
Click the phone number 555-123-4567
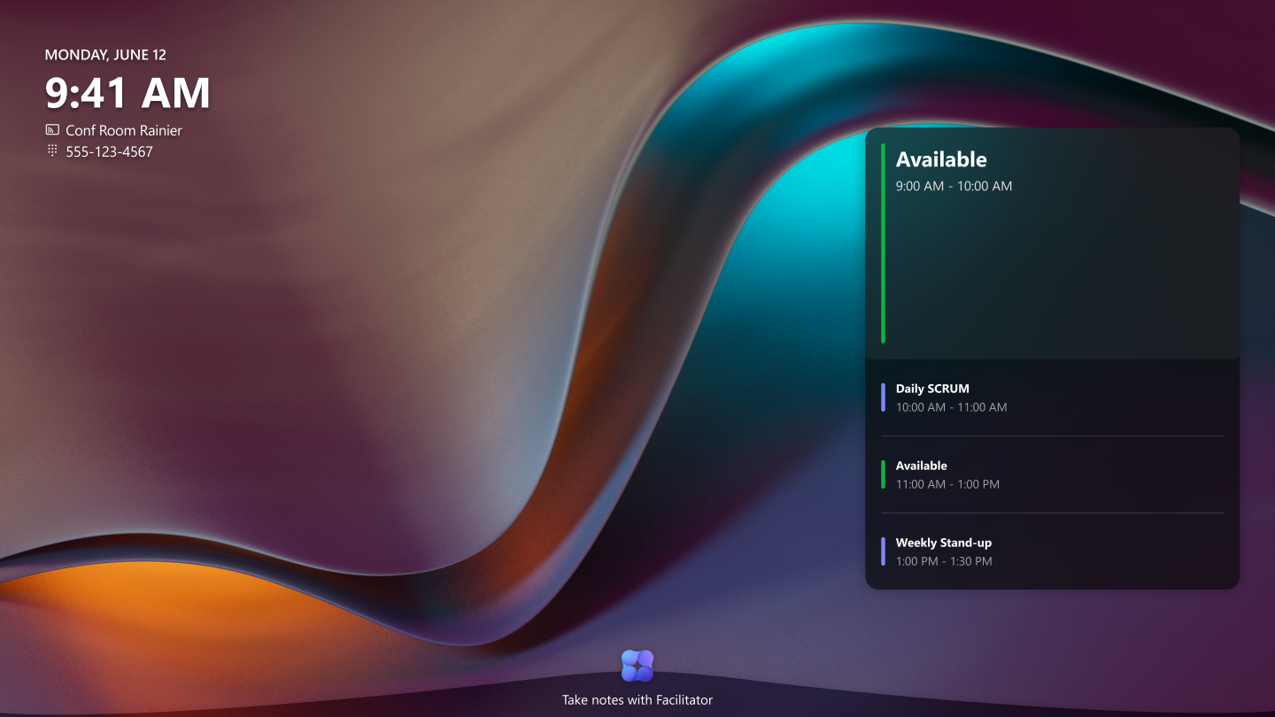pyautogui.click(x=109, y=152)
